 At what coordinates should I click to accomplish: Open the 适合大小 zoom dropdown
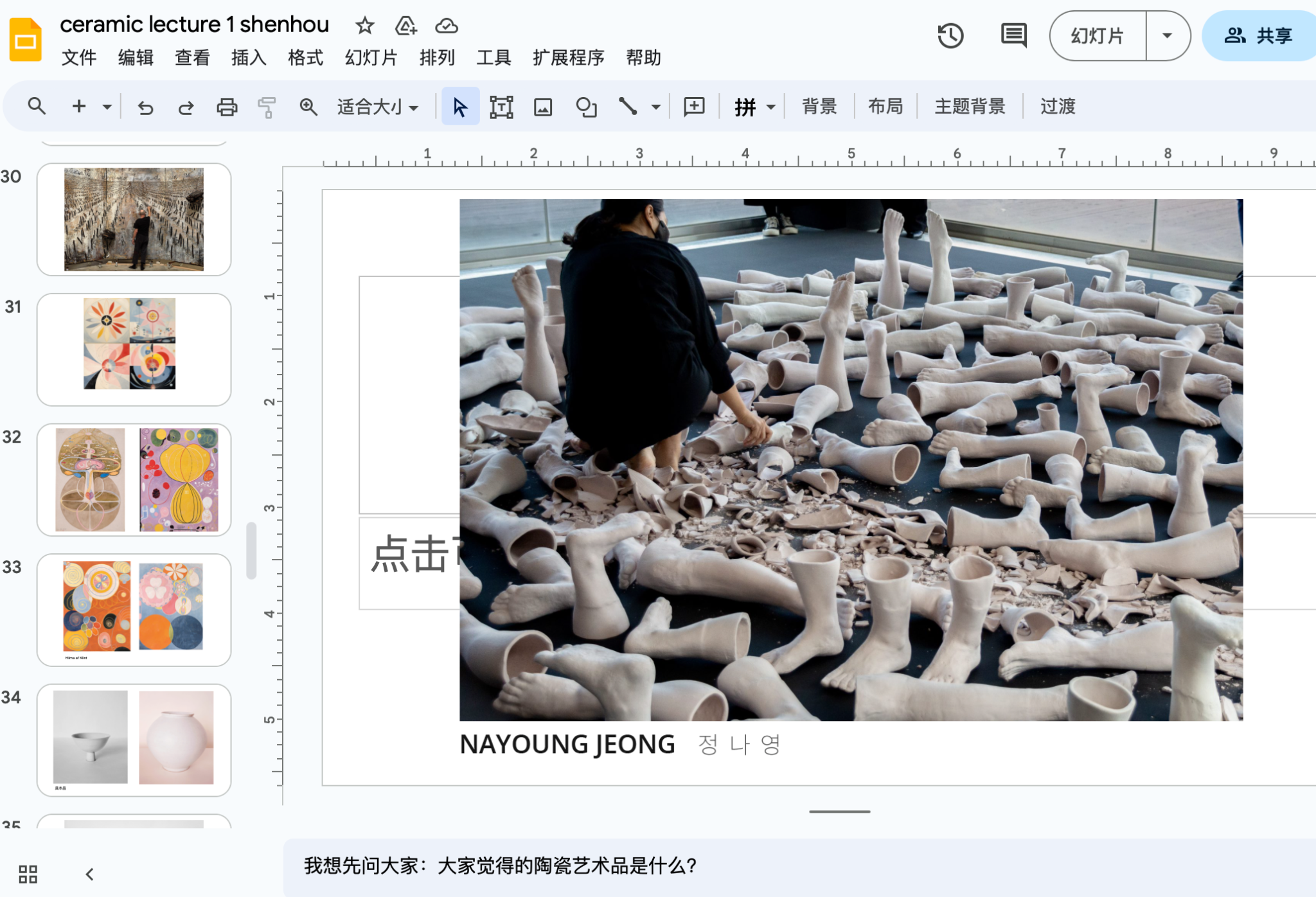[378, 107]
